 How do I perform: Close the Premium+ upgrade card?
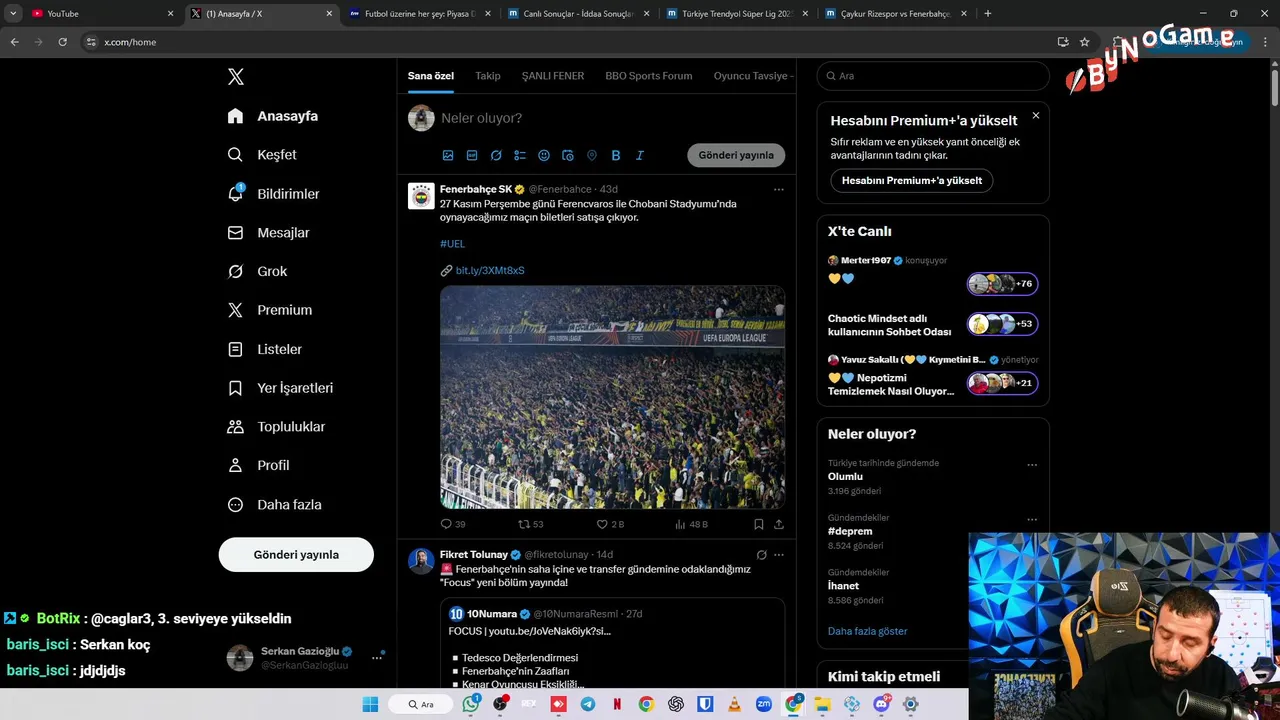pyautogui.click(x=1036, y=116)
